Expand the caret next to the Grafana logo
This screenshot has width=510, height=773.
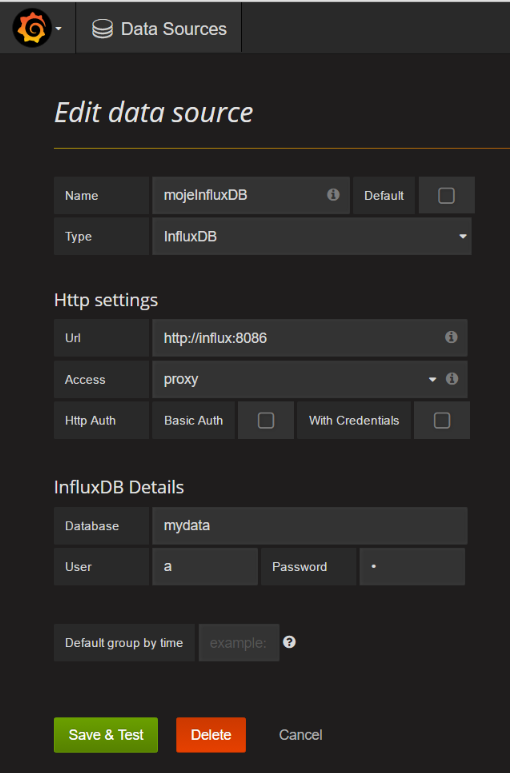point(59,29)
